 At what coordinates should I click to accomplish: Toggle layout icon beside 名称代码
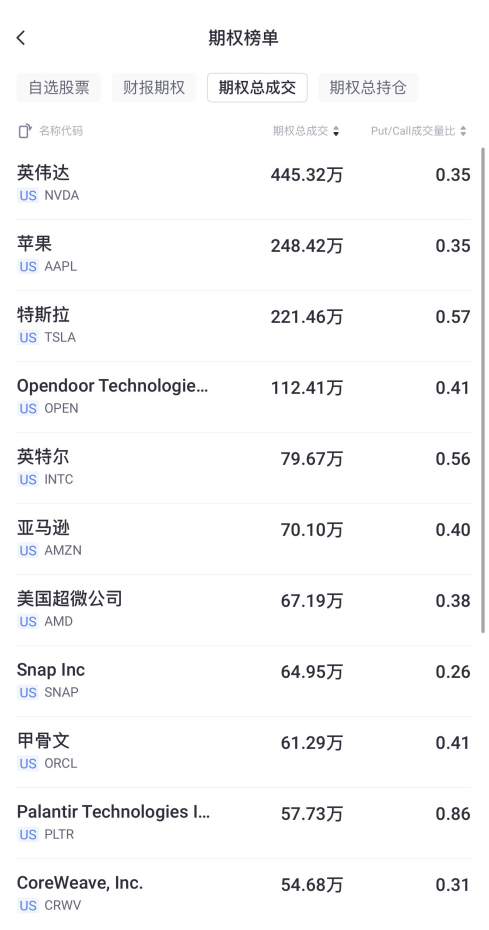pos(24,131)
